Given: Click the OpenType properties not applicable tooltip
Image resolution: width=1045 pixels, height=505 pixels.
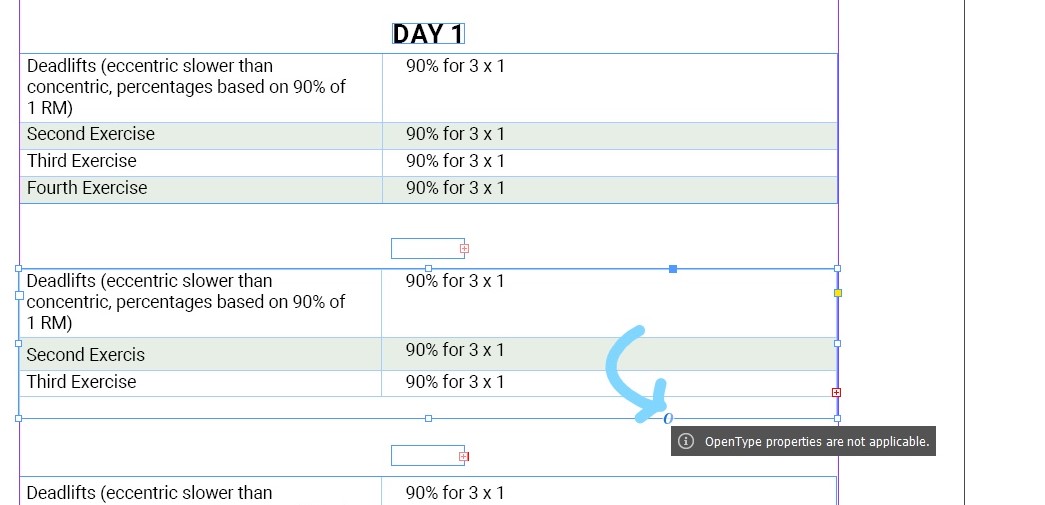Looking at the screenshot, I should [x=803, y=441].
